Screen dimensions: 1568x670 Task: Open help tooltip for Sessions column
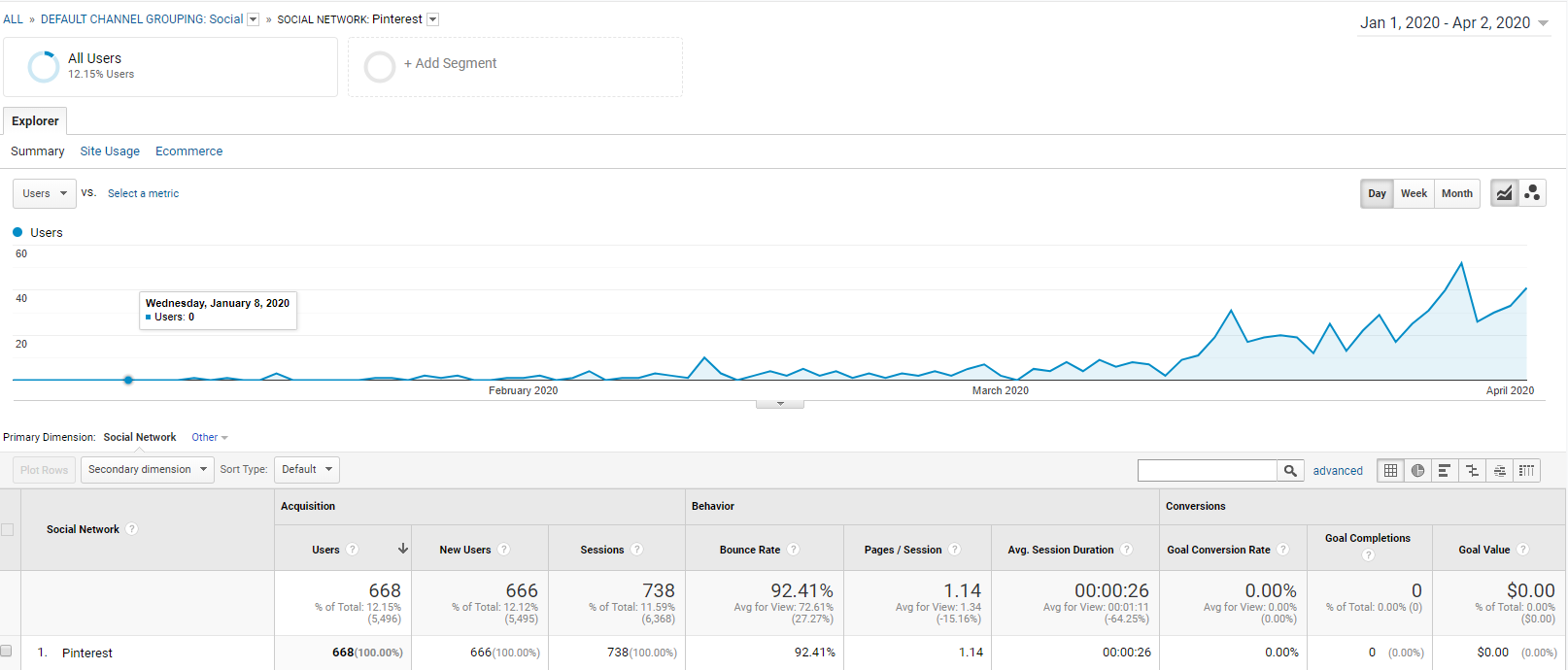click(x=637, y=550)
